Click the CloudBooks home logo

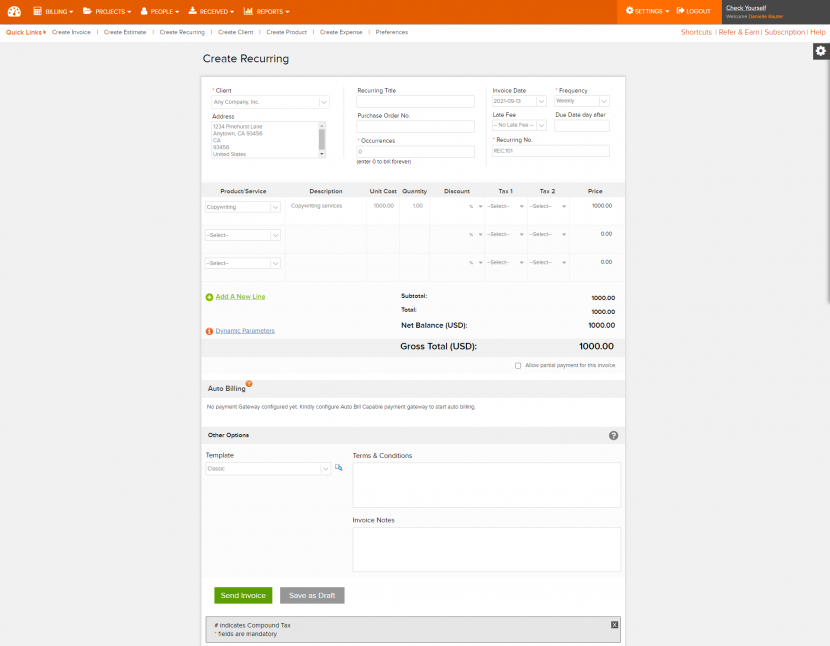(13, 11)
